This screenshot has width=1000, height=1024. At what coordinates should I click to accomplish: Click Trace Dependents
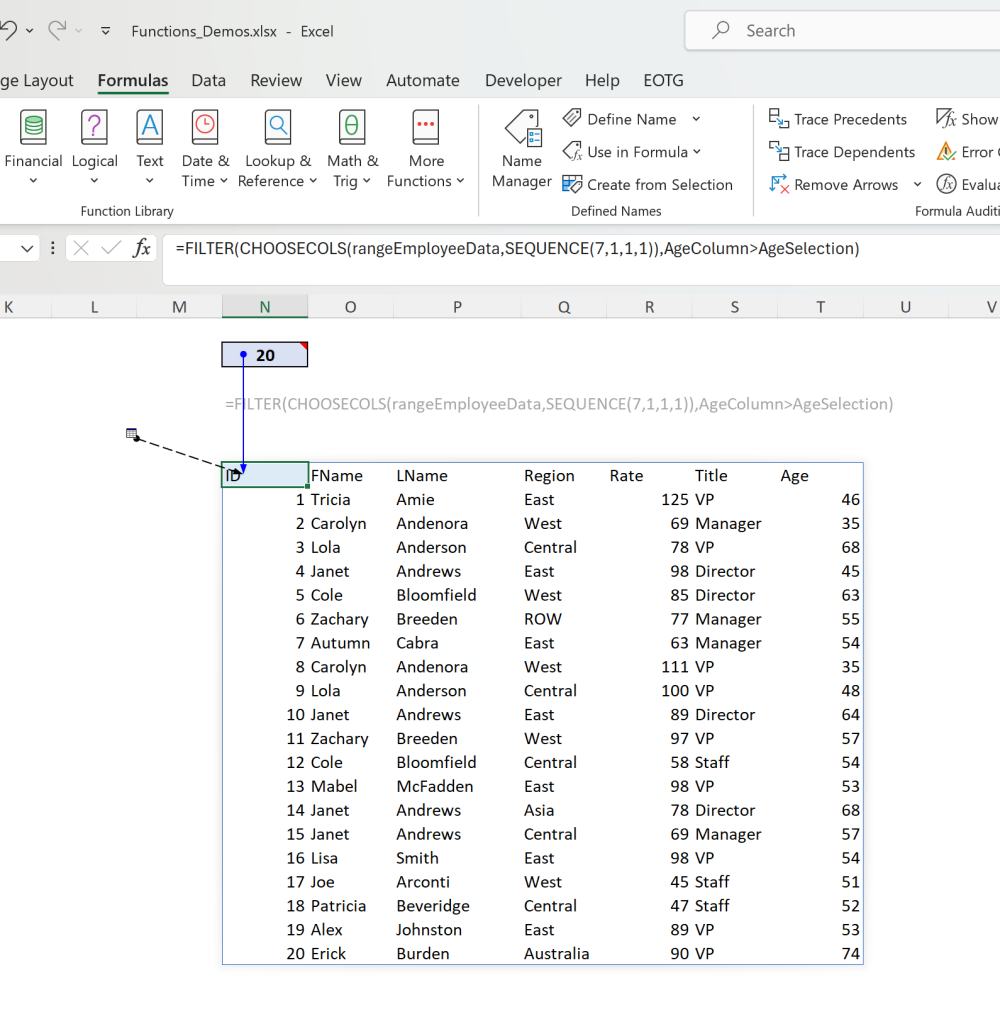click(x=842, y=152)
